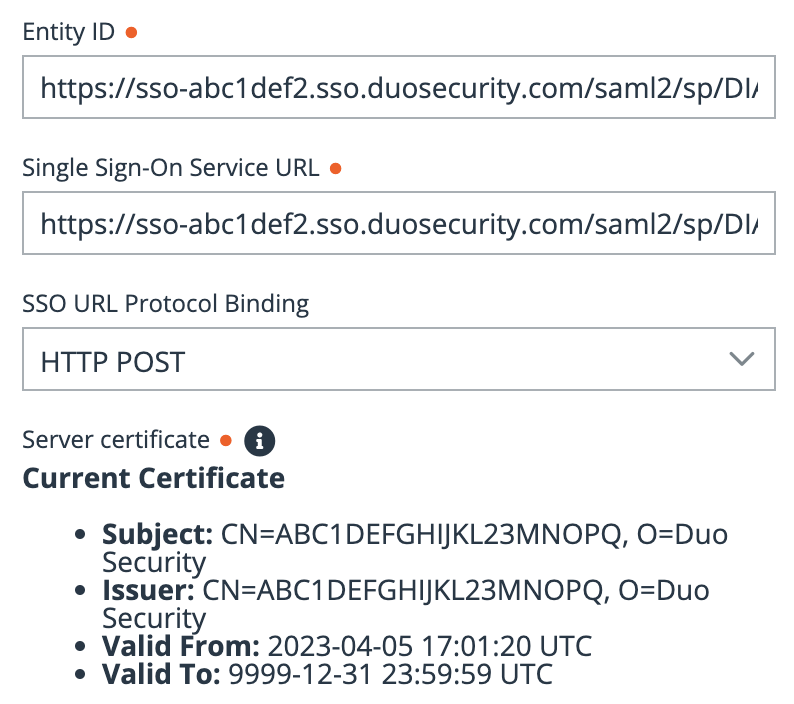Click the orange required dot beside Entity ID
The width and height of the screenshot is (794, 704).
pyautogui.click(x=131, y=32)
